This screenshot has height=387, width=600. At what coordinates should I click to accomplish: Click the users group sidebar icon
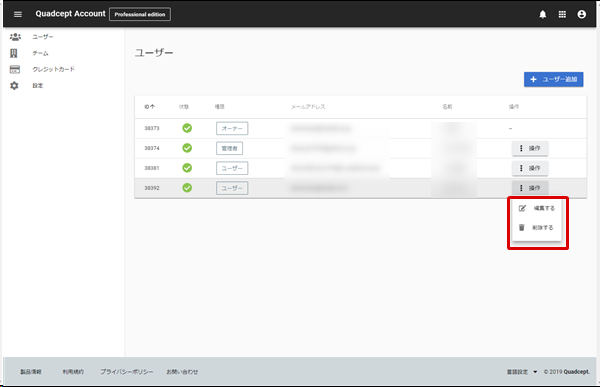(15, 37)
